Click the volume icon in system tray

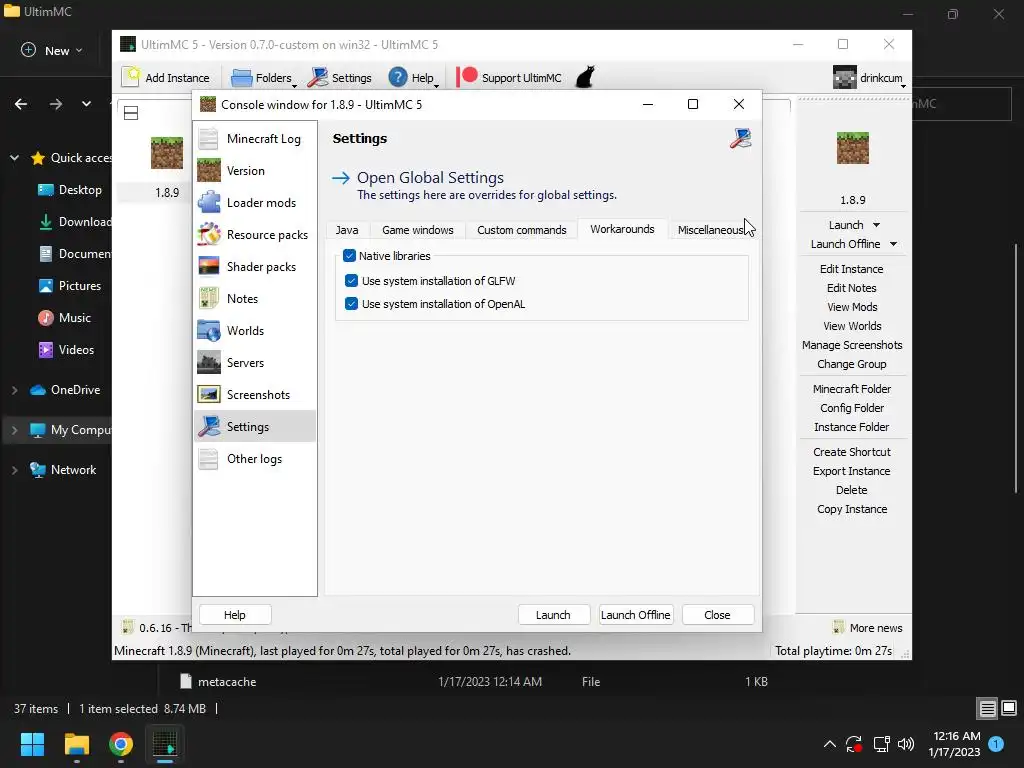tap(906, 744)
